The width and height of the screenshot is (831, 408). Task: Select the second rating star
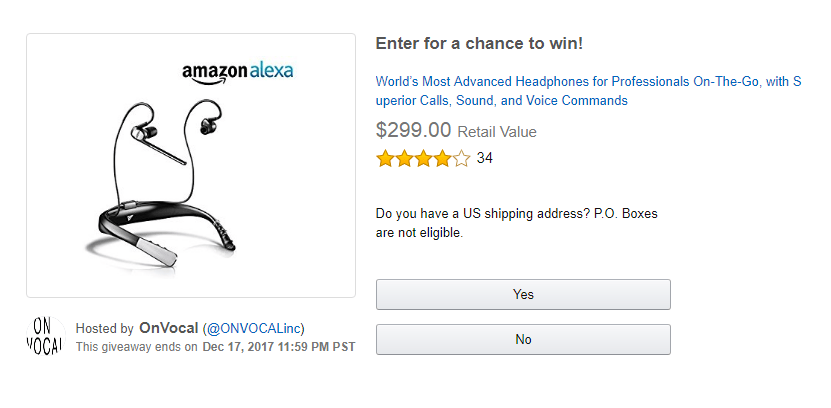tap(404, 158)
